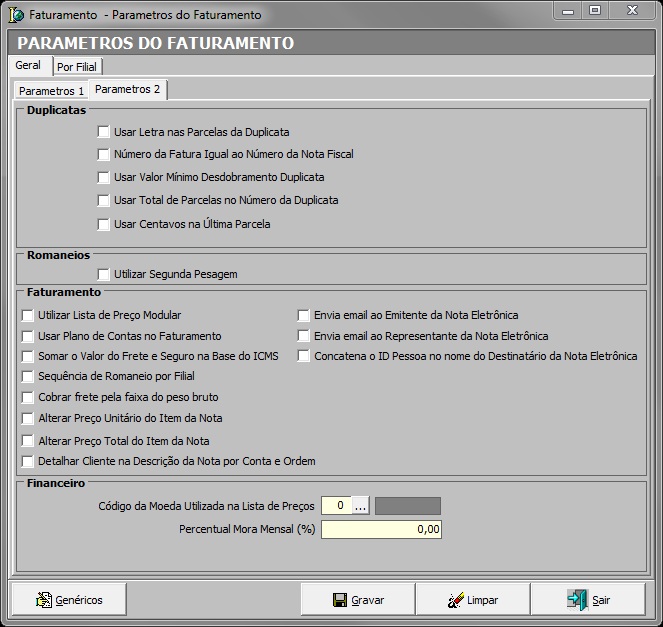Select the Geral tab
663x627 pixels.
(28, 66)
